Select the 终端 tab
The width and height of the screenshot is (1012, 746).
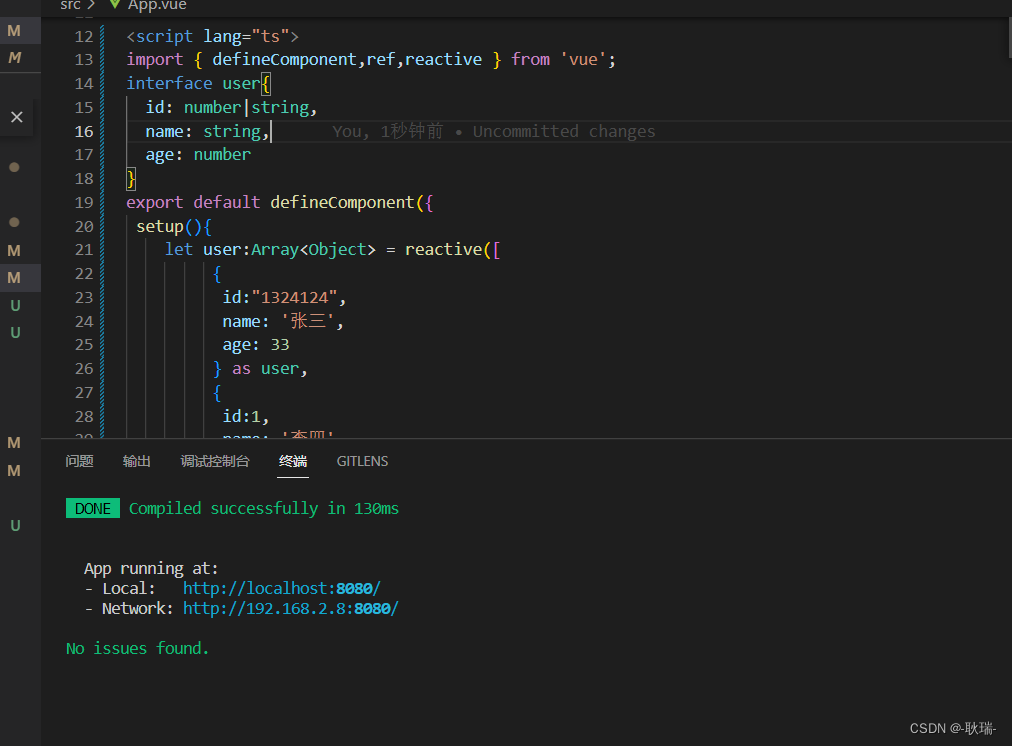click(293, 461)
